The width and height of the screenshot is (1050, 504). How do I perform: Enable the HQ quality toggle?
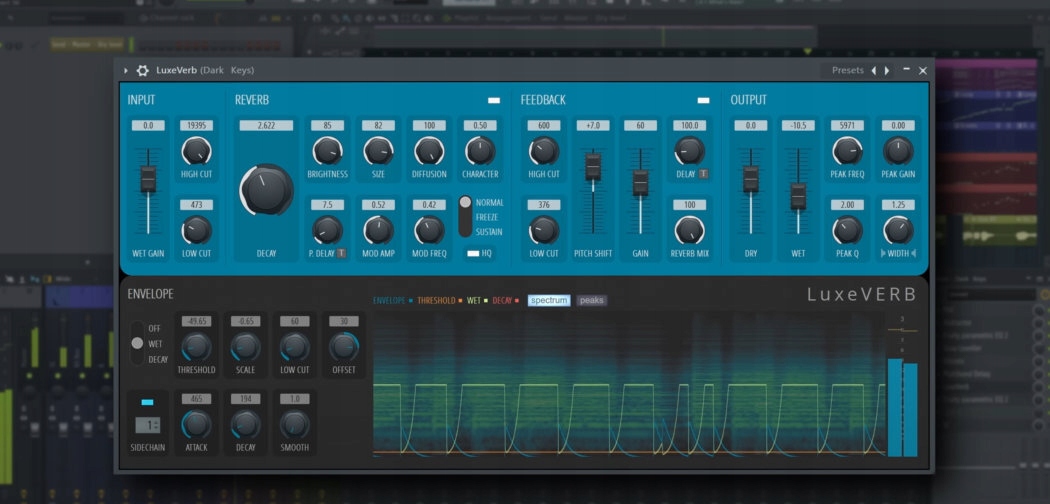tap(473, 254)
